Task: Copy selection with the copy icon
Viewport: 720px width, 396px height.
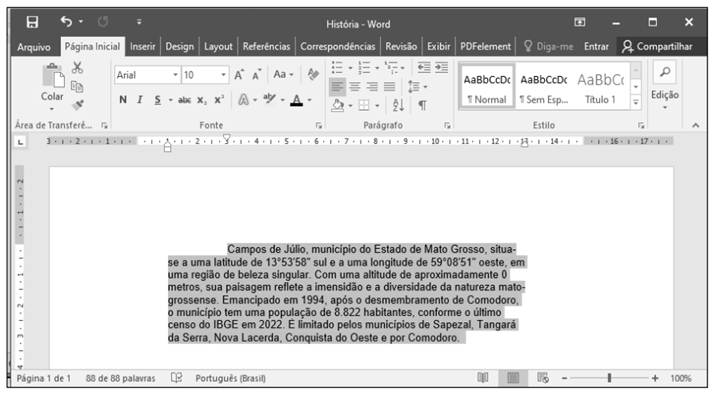Action: coord(77,86)
